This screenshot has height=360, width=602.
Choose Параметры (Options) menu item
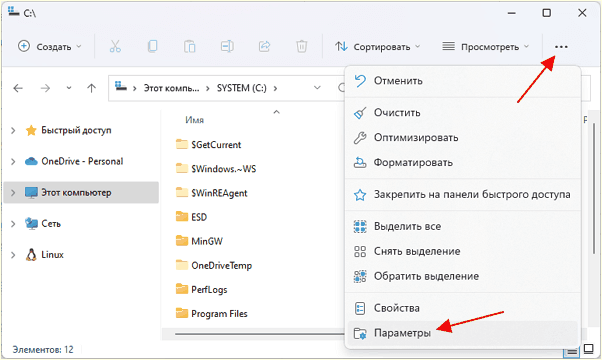click(463, 333)
